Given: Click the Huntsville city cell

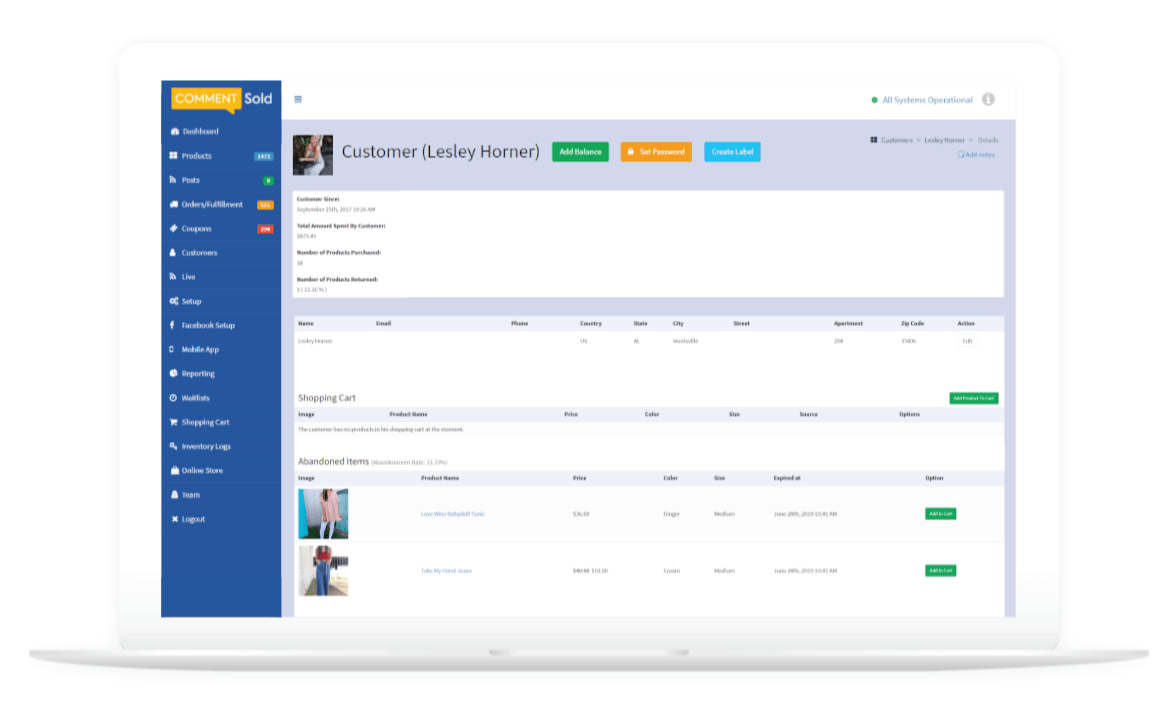Looking at the screenshot, I should [685, 341].
